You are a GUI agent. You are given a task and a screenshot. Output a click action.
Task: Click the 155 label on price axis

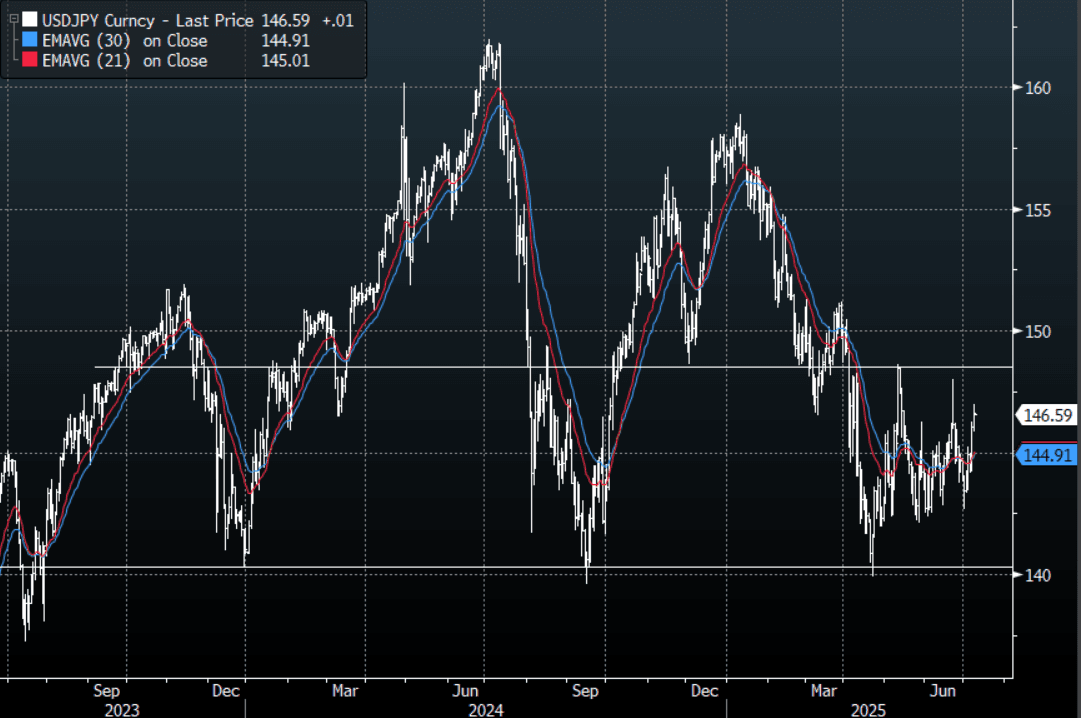1037,210
